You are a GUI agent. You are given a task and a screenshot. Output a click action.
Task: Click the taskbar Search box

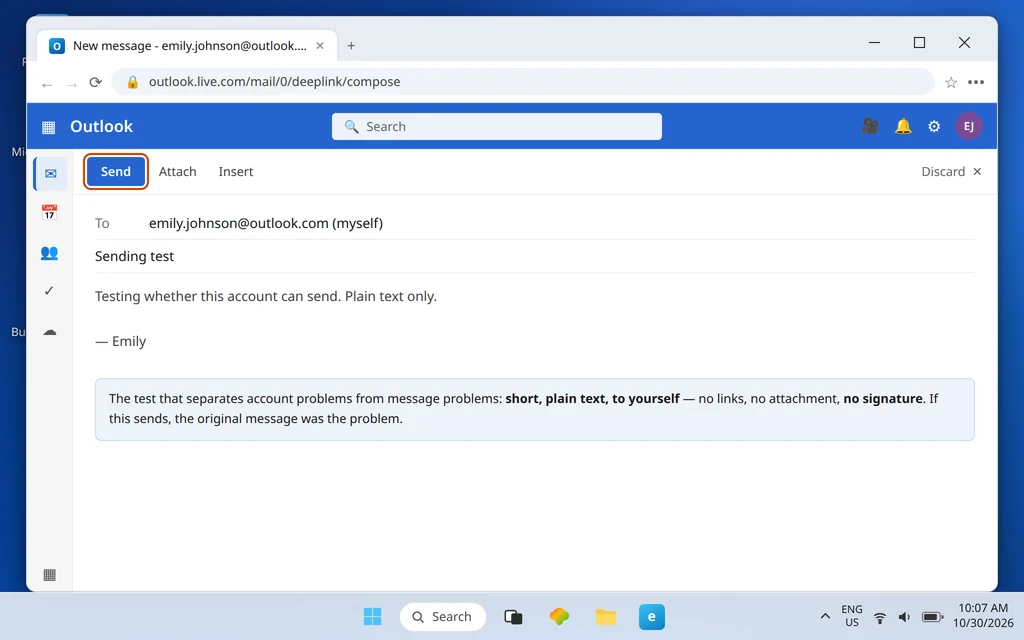point(443,616)
